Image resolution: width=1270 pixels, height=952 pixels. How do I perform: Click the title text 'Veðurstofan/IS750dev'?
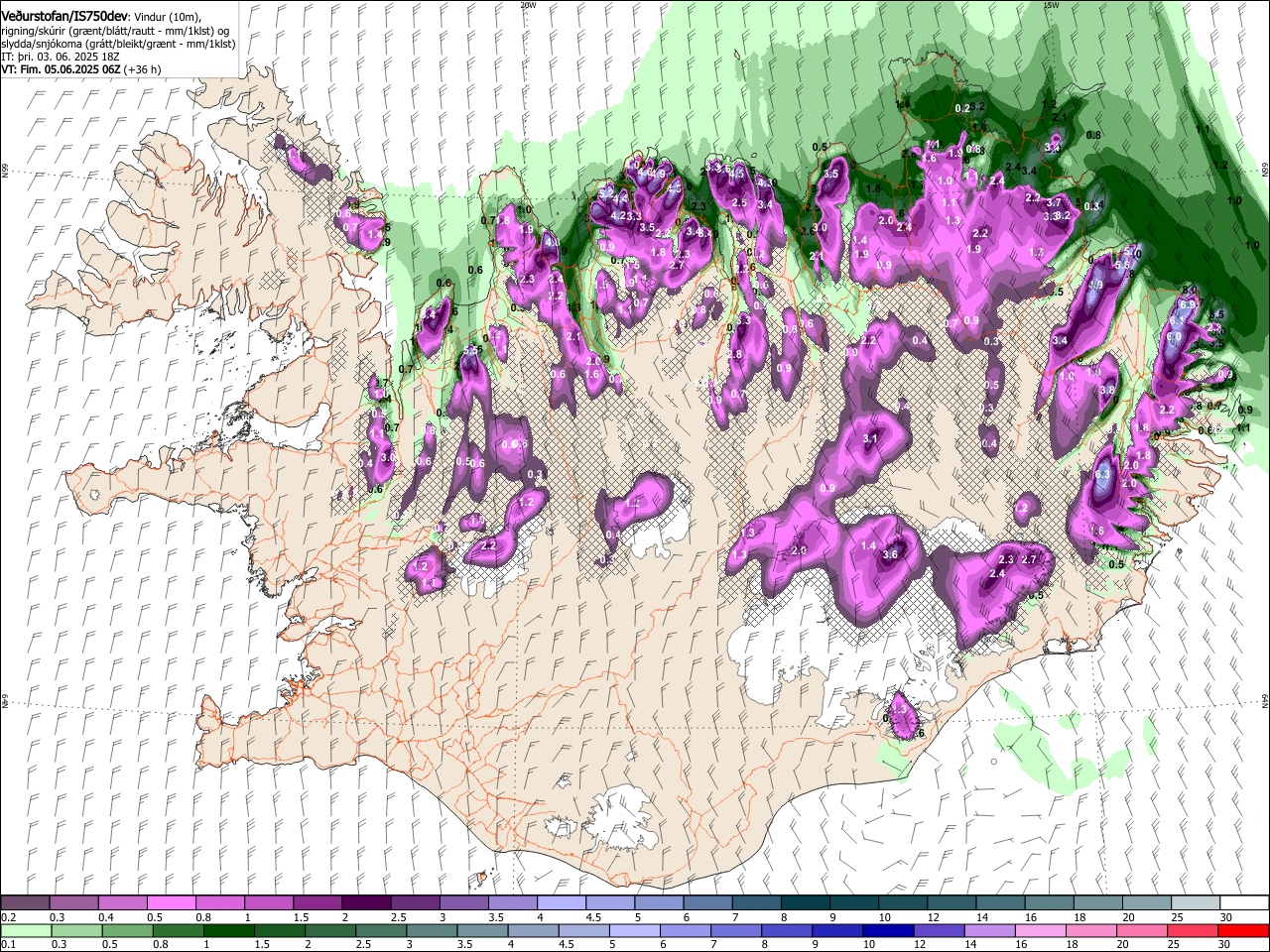[x=64, y=17]
